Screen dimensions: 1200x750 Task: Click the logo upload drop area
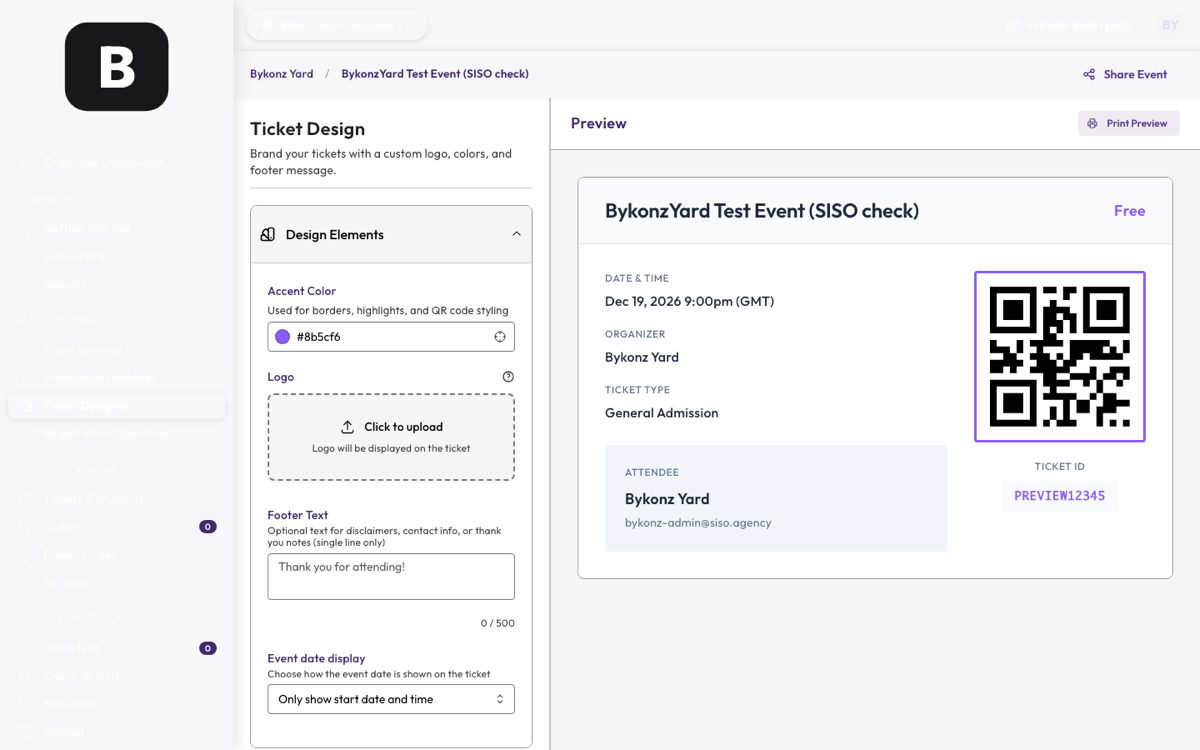[x=391, y=437]
